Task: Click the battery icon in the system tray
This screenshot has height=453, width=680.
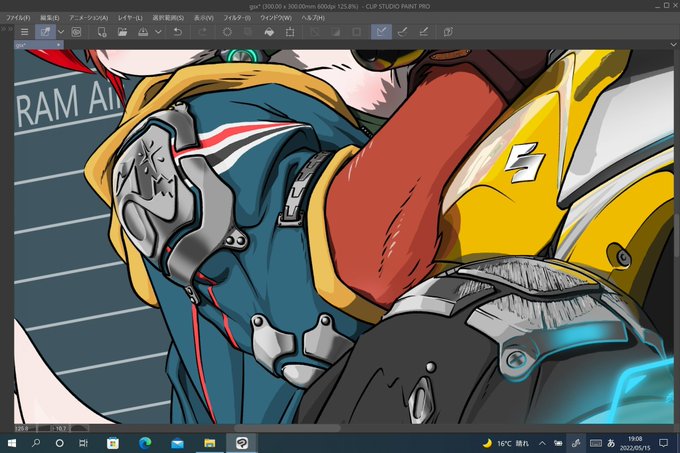Action: click(558, 443)
